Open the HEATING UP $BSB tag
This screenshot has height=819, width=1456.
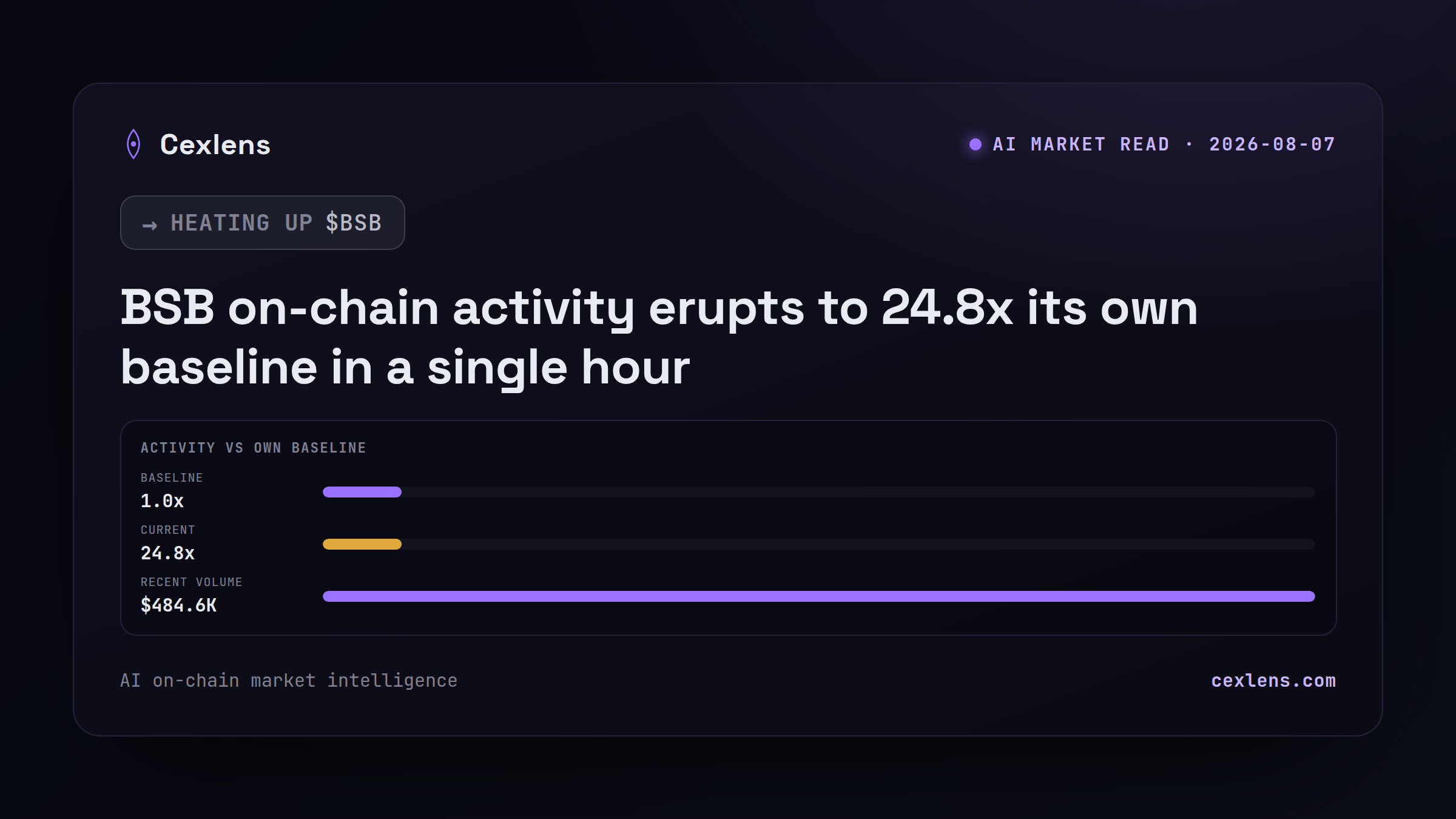[x=263, y=223]
